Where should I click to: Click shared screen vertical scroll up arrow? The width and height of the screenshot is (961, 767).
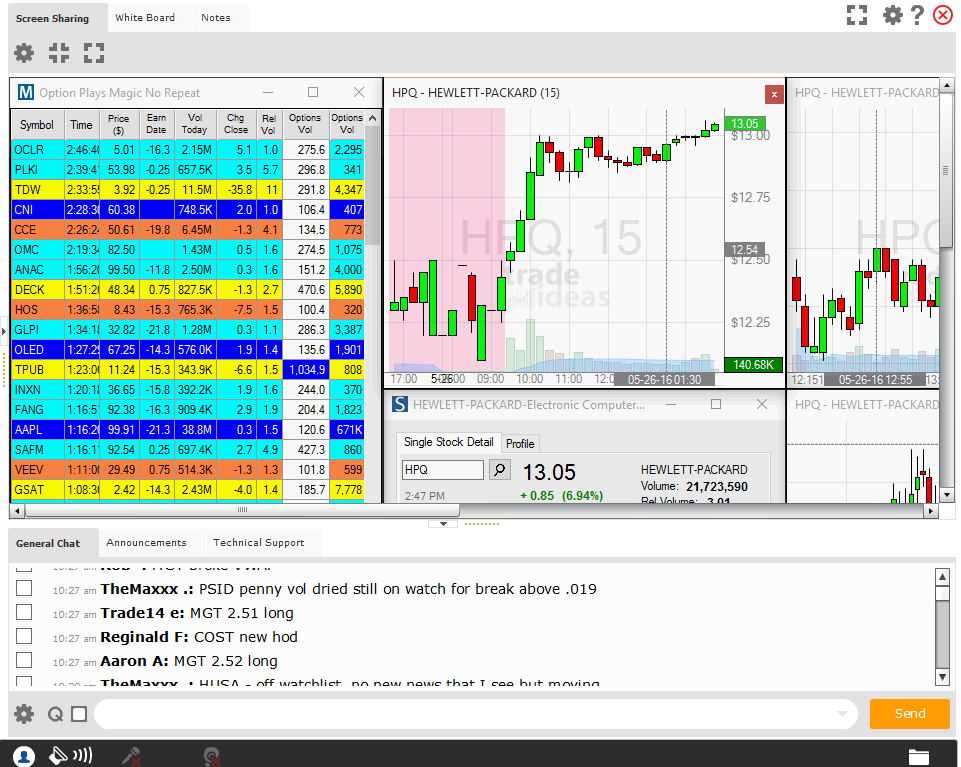pyautogui.click(x=947, y=85)
